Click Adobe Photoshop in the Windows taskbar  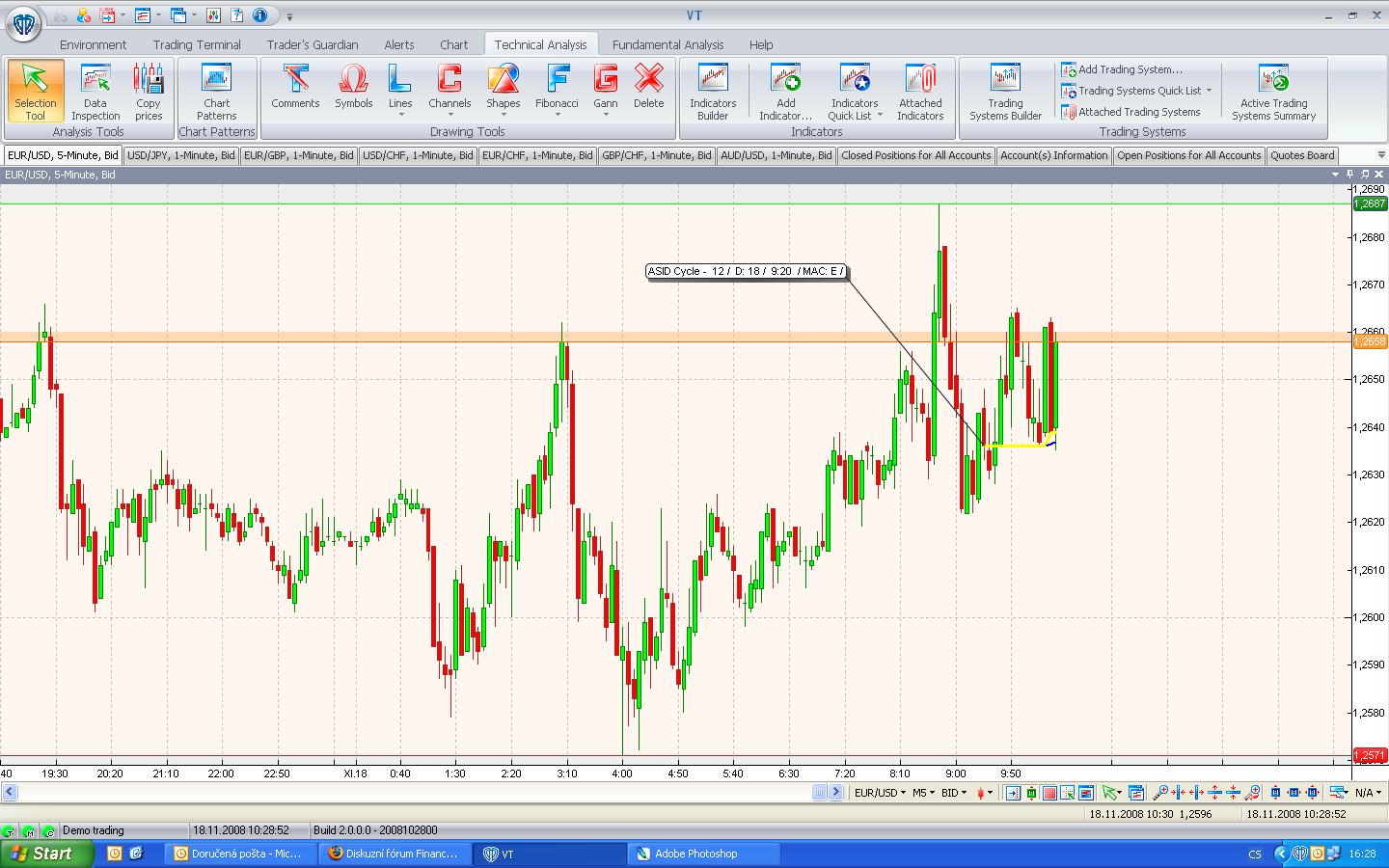click(x=695, y=854)
